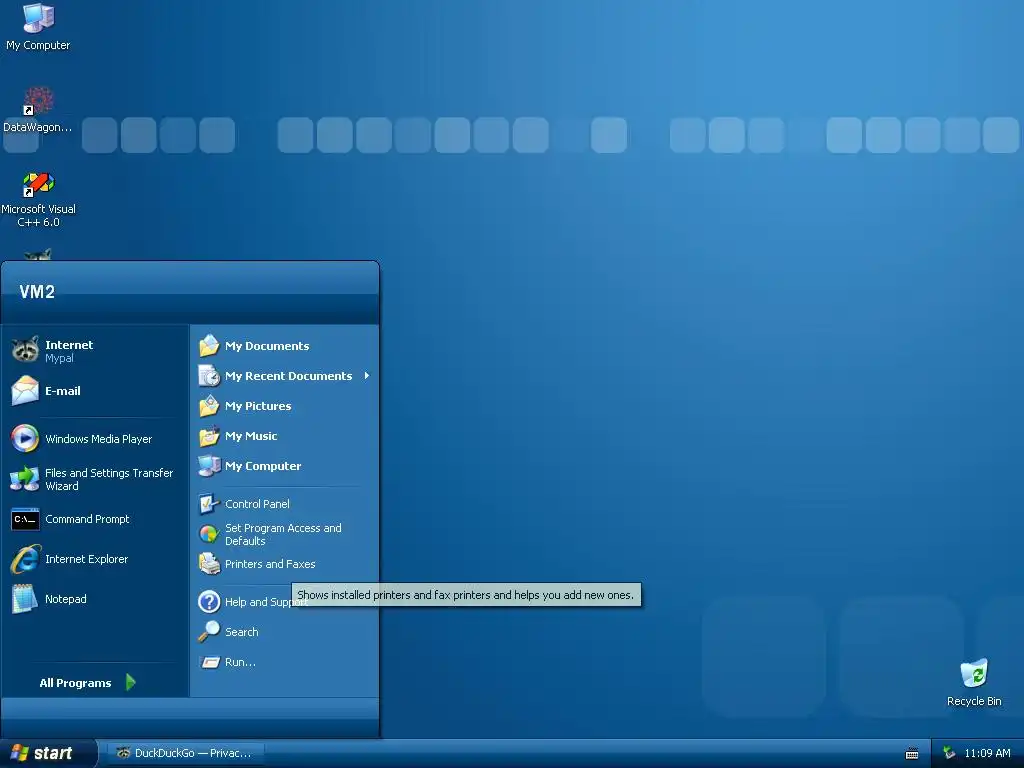This screenshot has height=768, width=1024.
Task: Click the Mypal raccoon Internet icon
Action: click(x=25, y=350)
